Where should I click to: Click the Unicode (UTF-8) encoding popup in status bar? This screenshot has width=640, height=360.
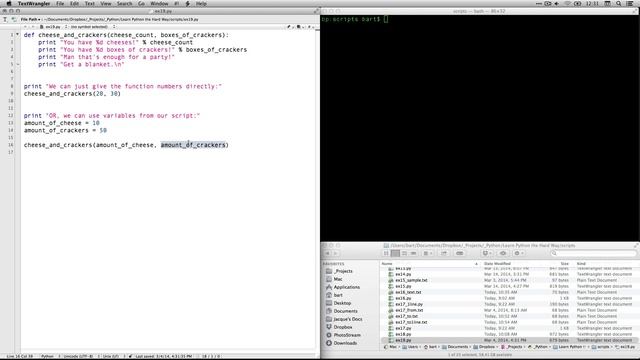coord(80,356)
